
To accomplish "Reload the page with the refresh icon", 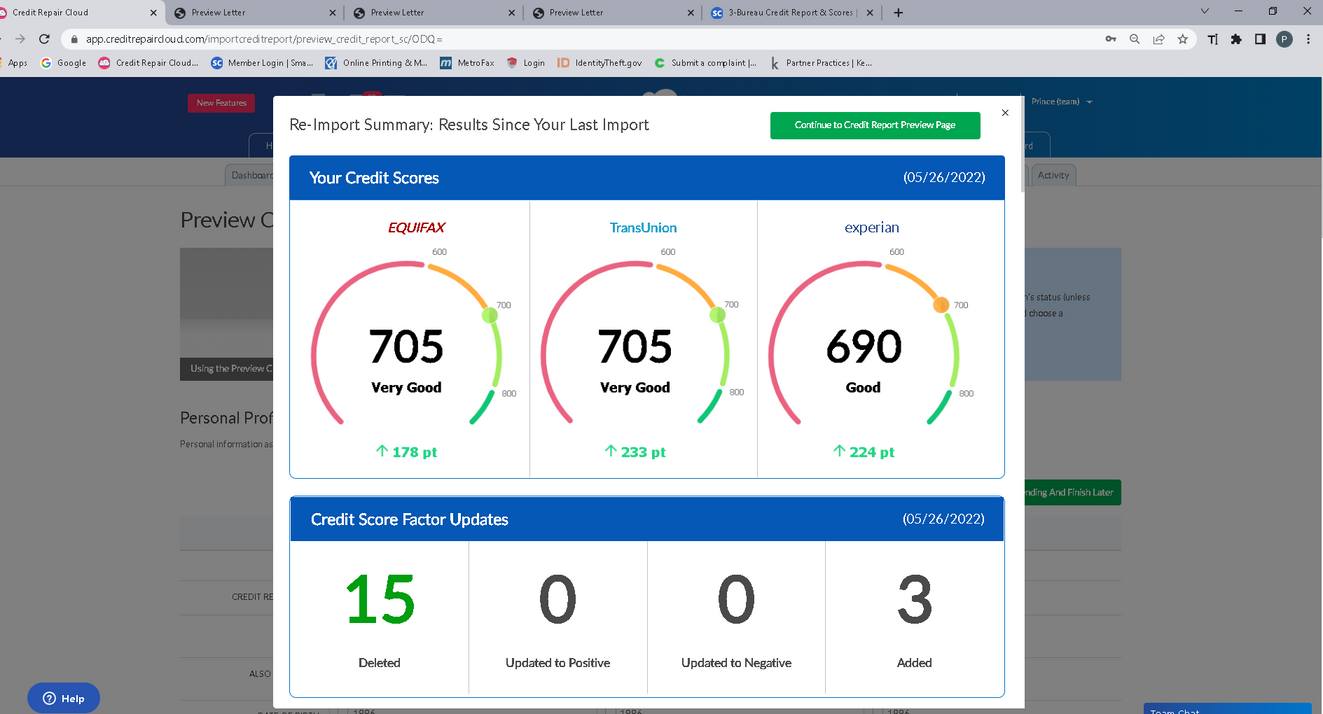I will [x=44, y=39].
